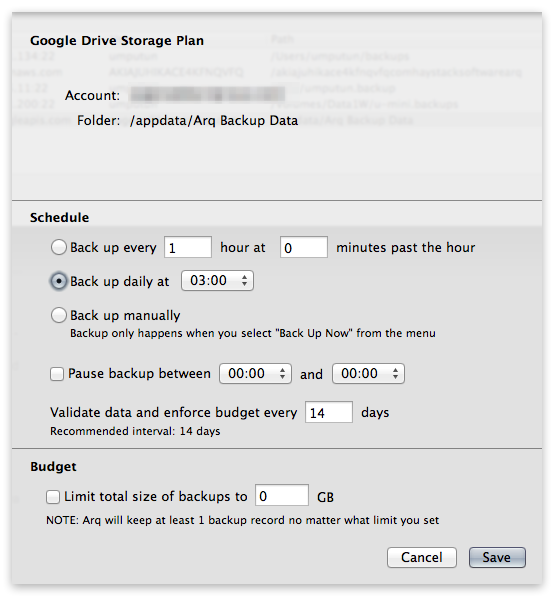
Task: Click the stepper on the pause end time
Action: point(396,374)
